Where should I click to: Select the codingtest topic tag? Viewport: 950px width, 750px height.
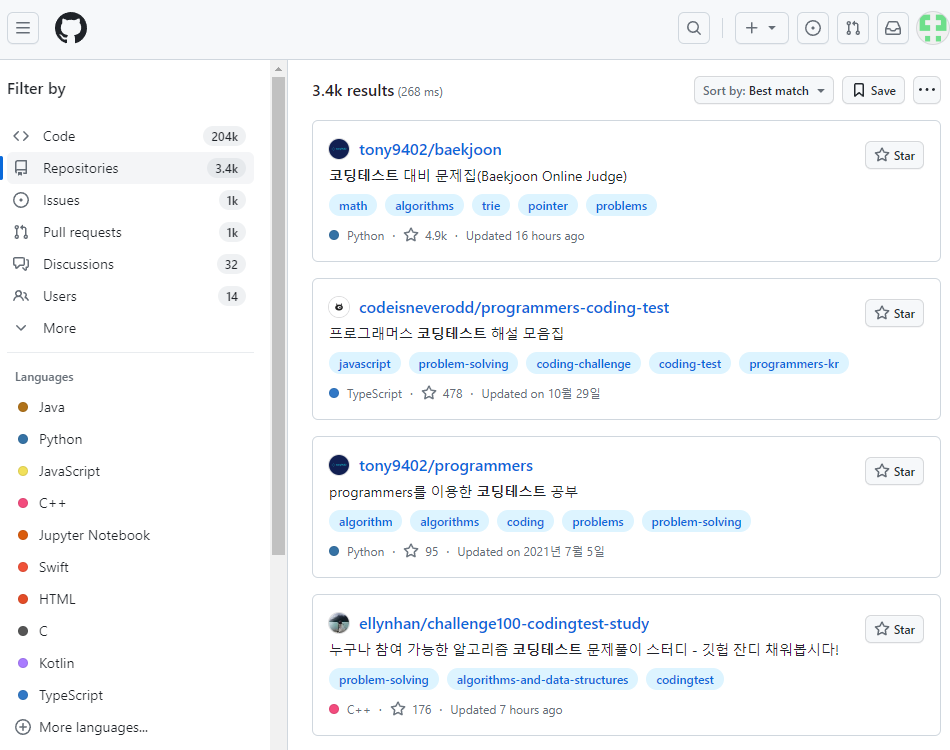point(685,680)
